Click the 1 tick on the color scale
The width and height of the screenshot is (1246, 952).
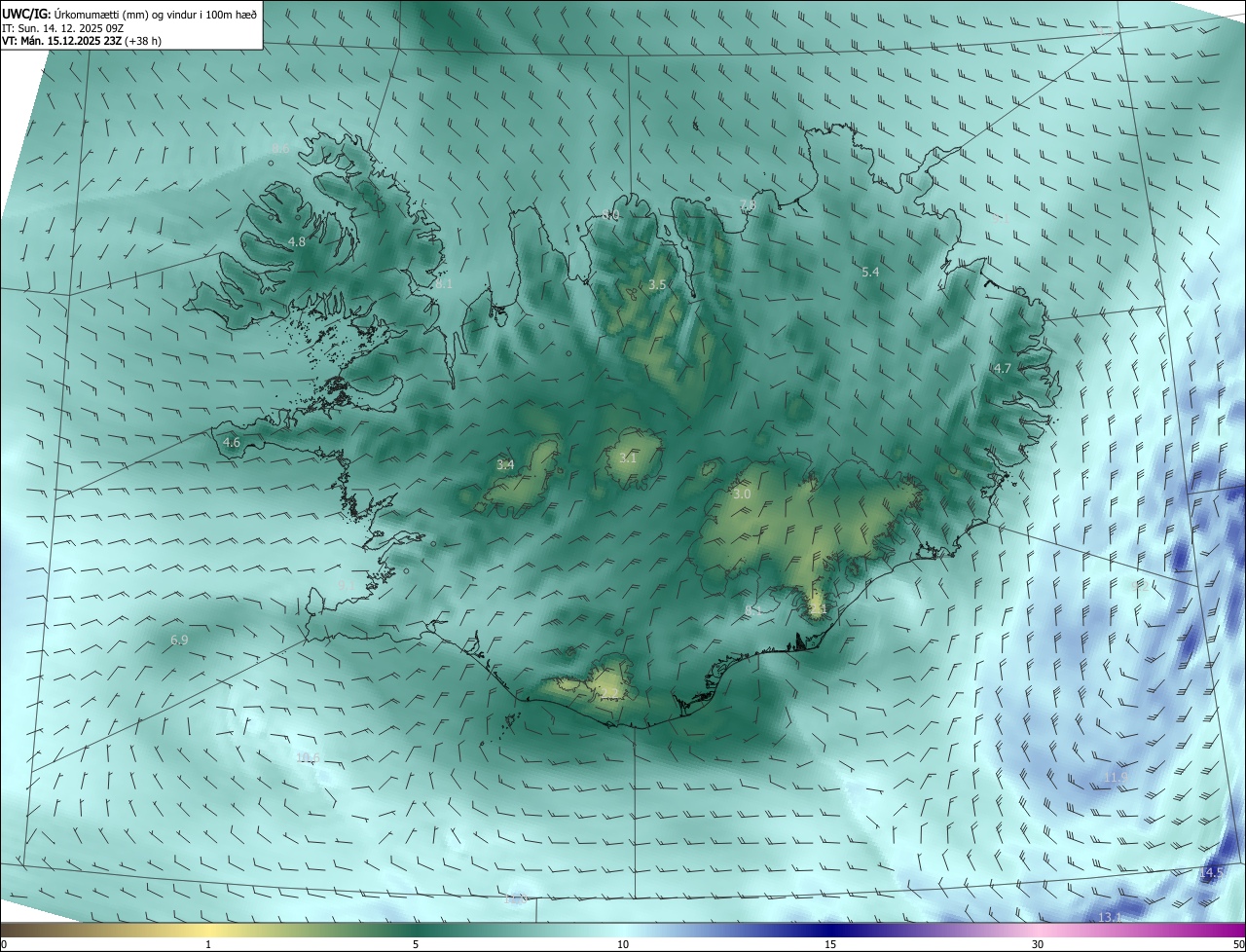208,944
